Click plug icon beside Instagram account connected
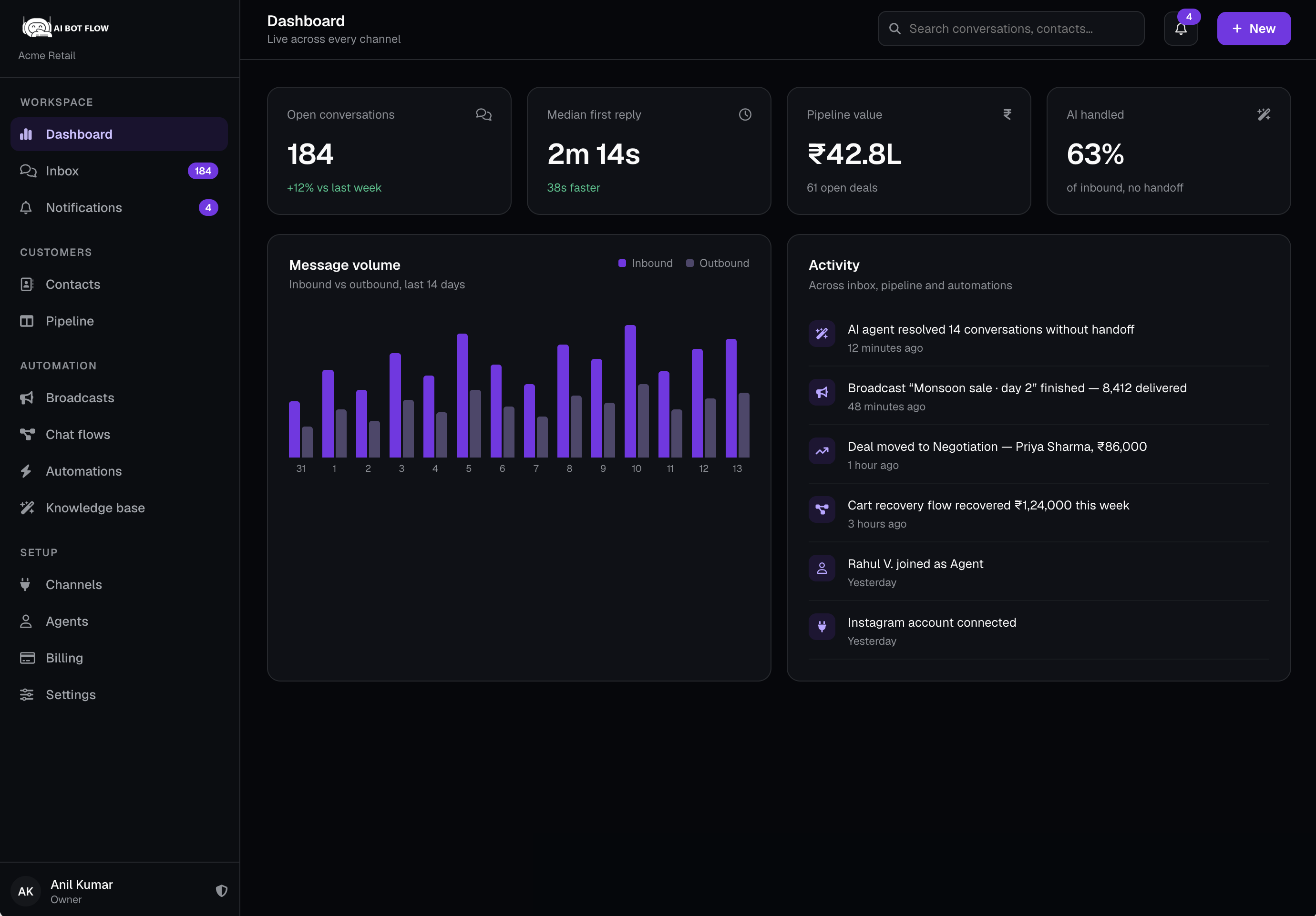The image size is (1316, 916). (x=822, y=627)
